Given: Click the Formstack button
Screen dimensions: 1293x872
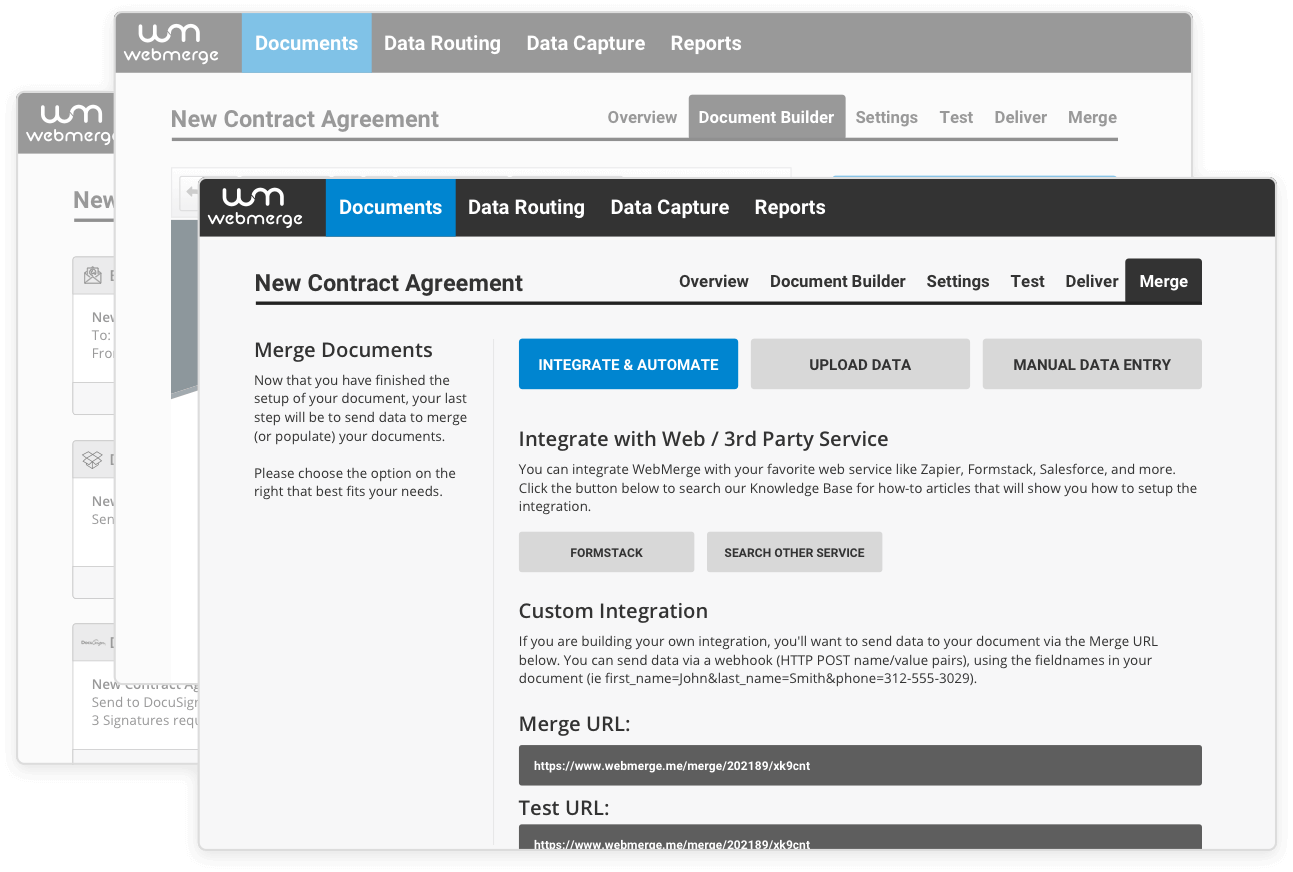Looking at the screenshot, I should click(x=606, y=552).
